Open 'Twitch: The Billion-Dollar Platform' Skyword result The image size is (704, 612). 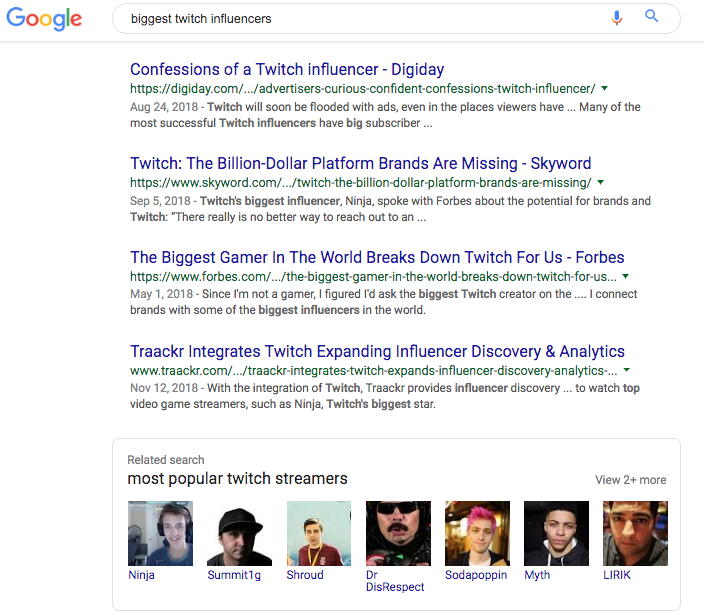[361, 163]
